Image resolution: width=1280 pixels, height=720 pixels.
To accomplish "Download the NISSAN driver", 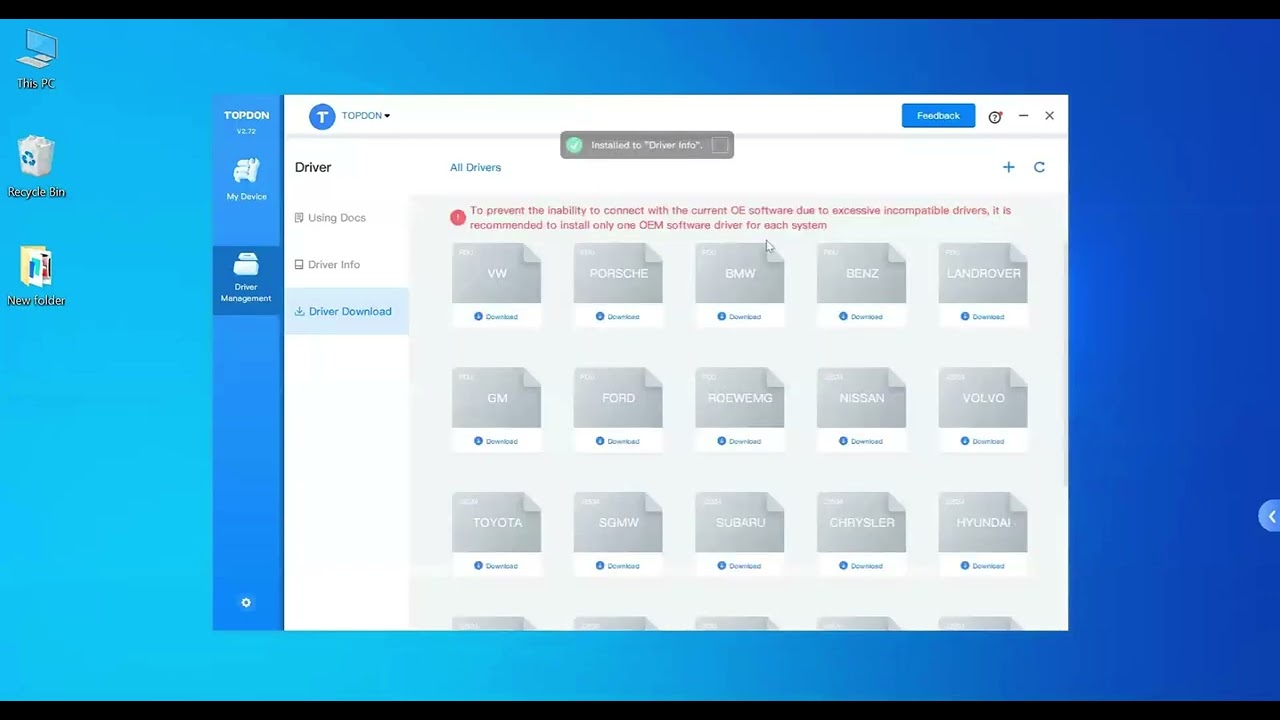I will click(861, 441).
